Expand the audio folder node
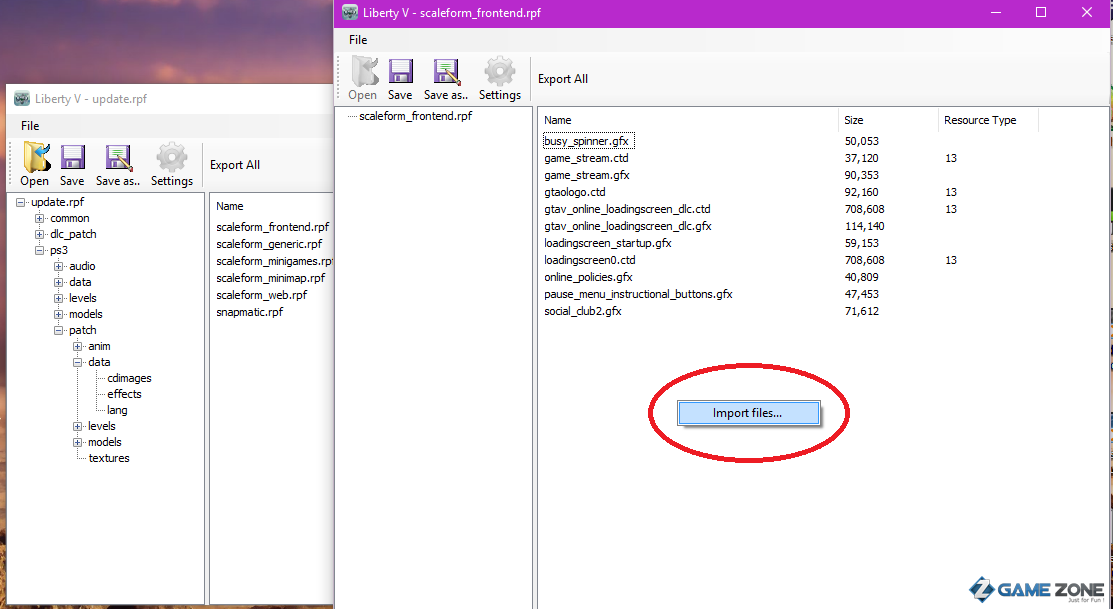 tap(59, 266)
